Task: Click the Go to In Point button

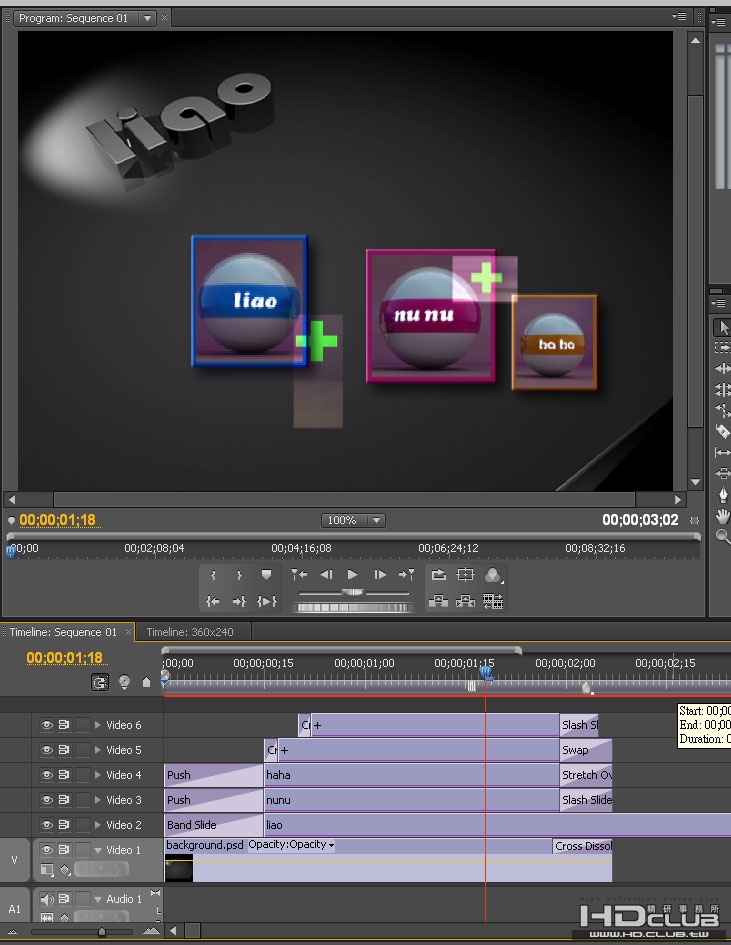Action: (x=213, y=601)
